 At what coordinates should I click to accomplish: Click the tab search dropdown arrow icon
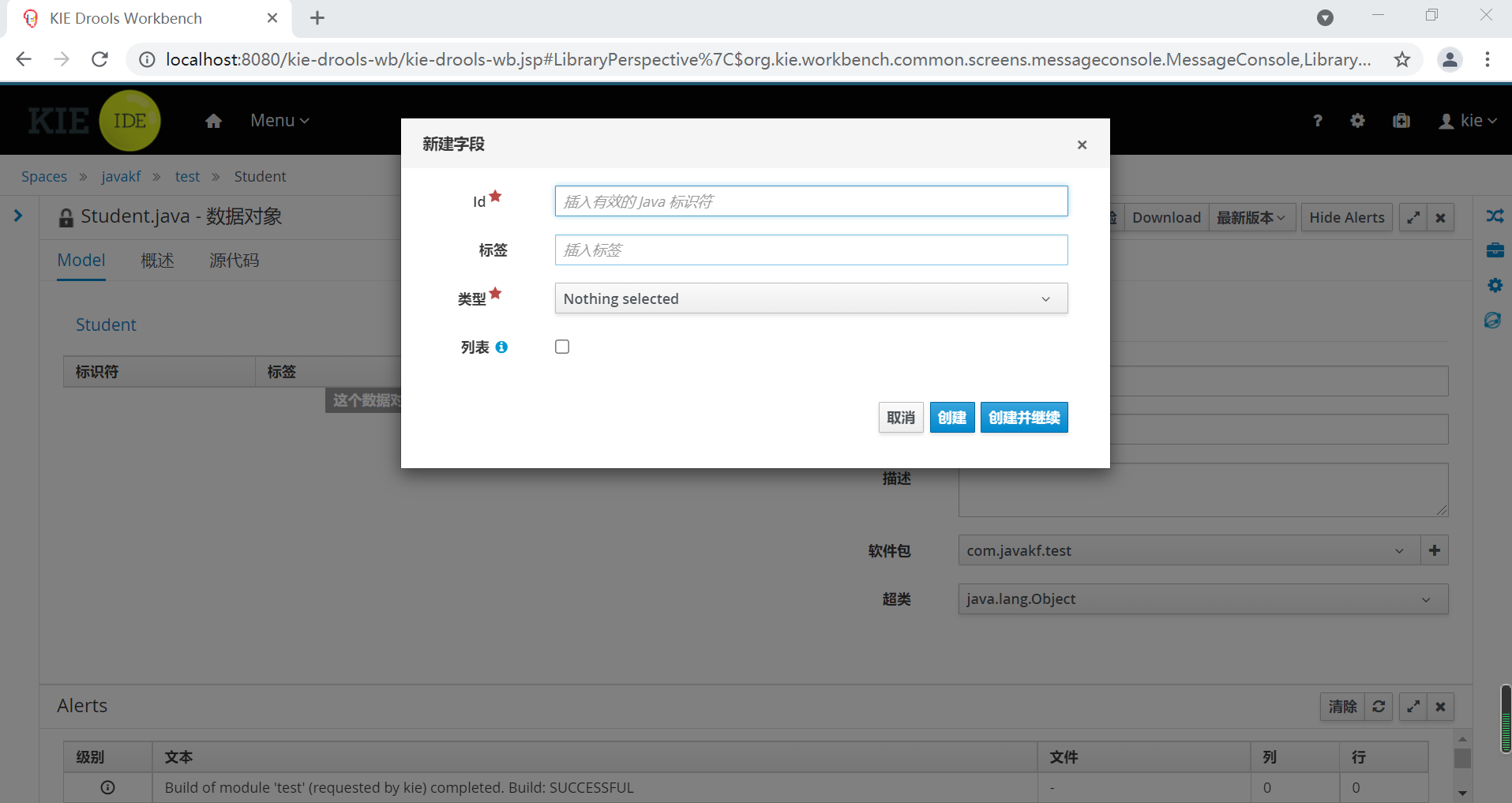[x=1325, y=18]
